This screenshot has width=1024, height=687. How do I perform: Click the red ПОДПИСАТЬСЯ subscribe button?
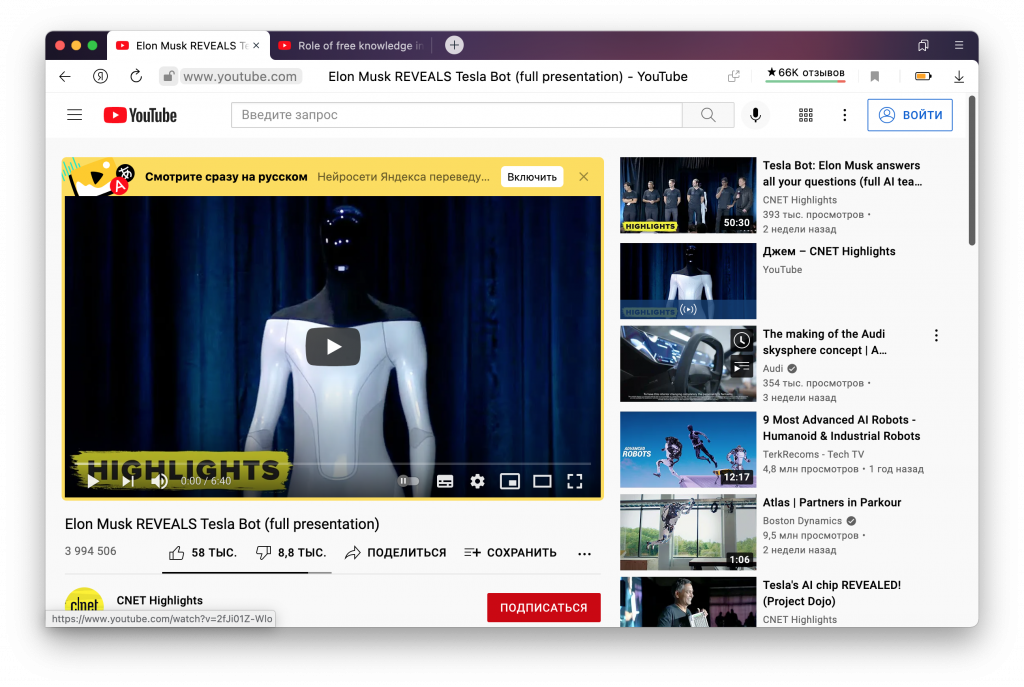click(543, 607)
